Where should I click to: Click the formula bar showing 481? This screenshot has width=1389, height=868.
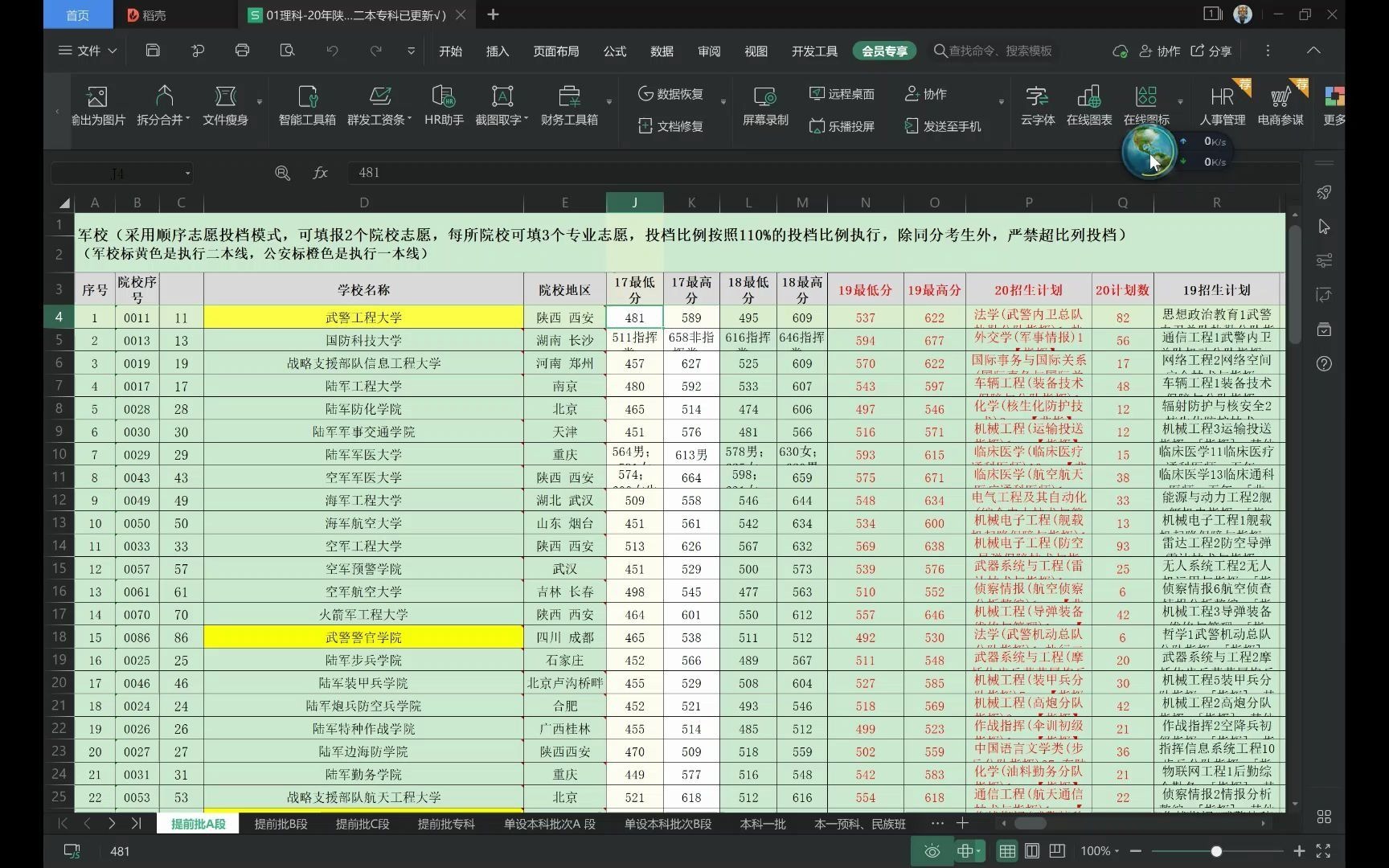tap(824, 173)
